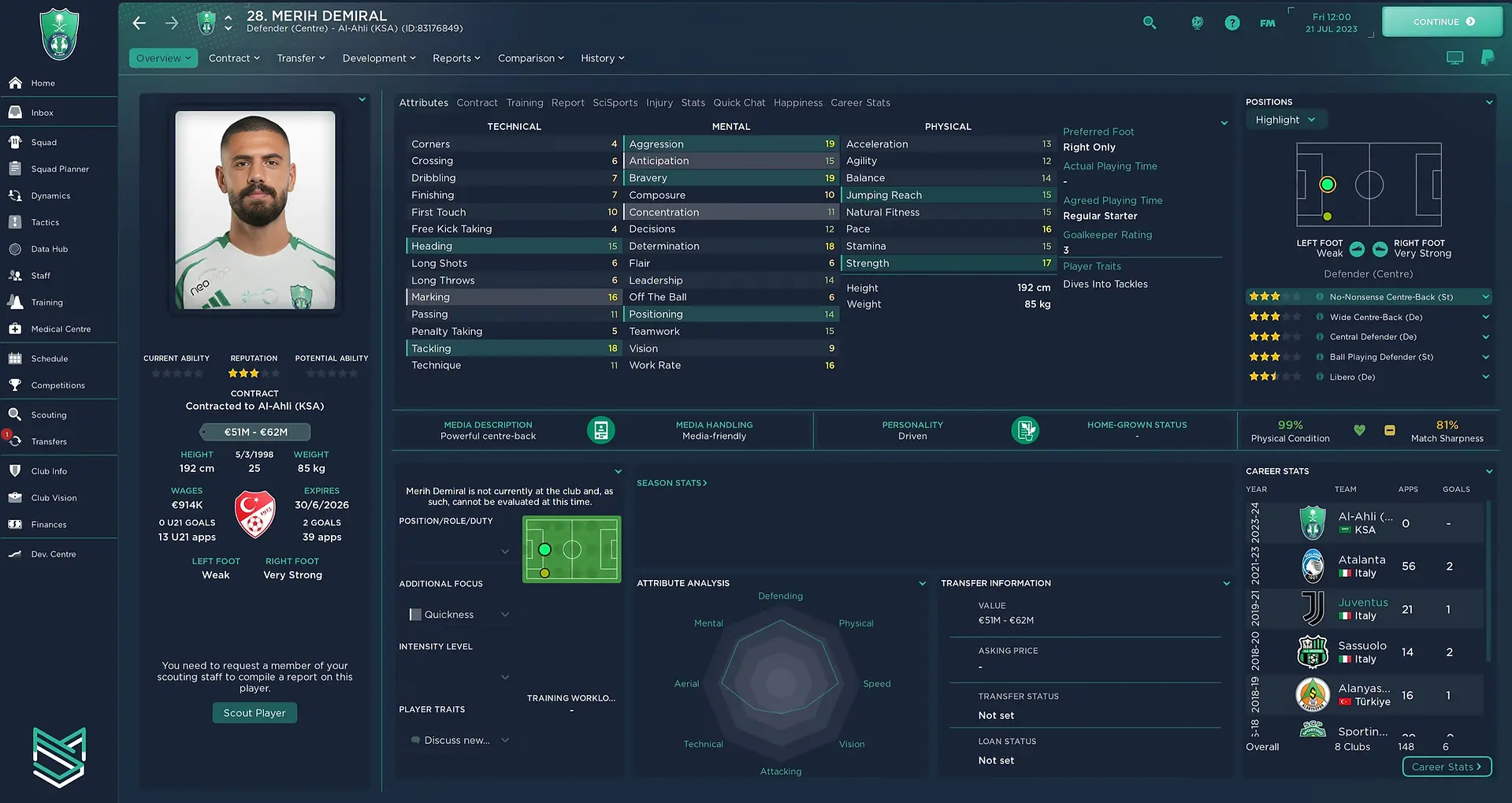This screenshot has width=1512, height=803.
Task: Open the help question mark icon
Action: pos(1232,23)
